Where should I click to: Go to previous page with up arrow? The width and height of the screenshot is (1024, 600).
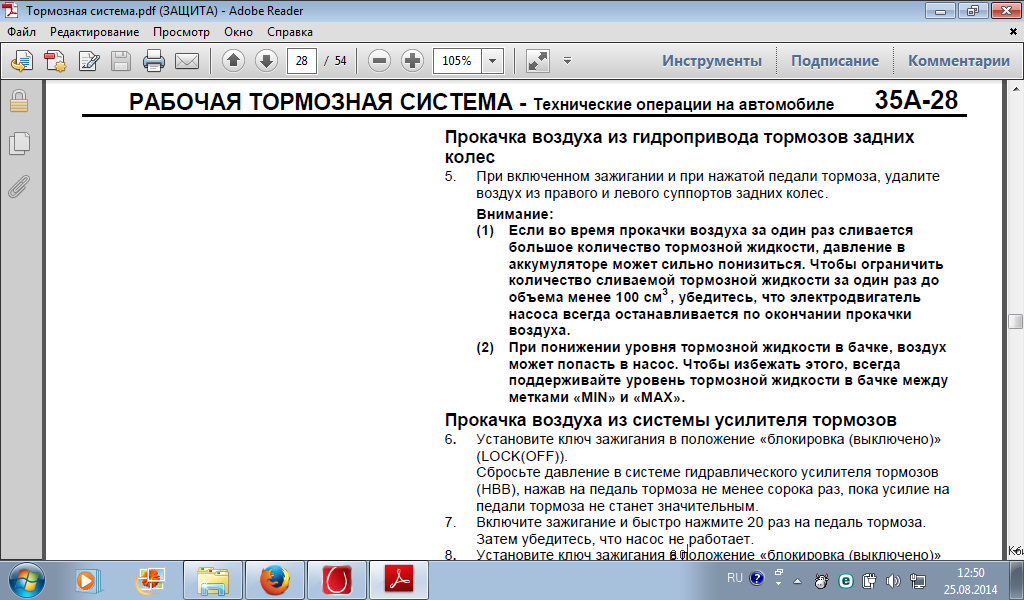click(x=233, y=61)
